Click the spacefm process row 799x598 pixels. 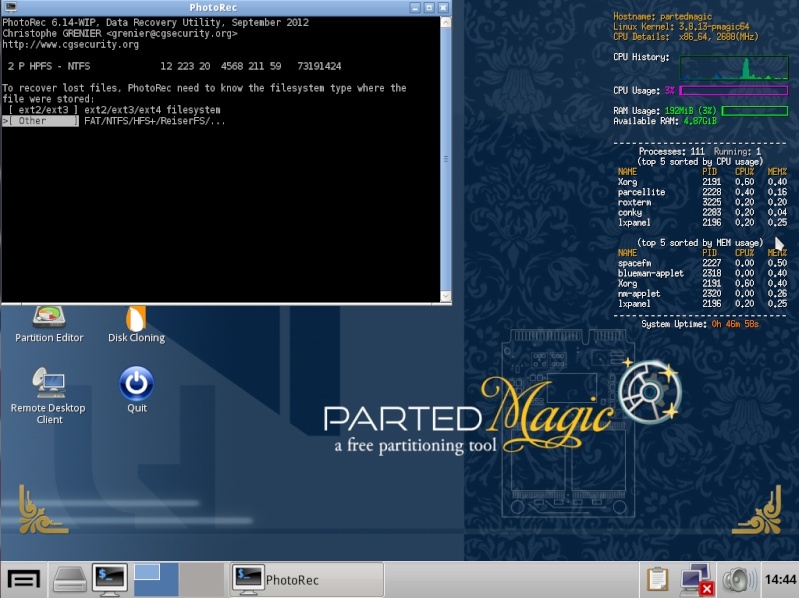pos(702,263)
